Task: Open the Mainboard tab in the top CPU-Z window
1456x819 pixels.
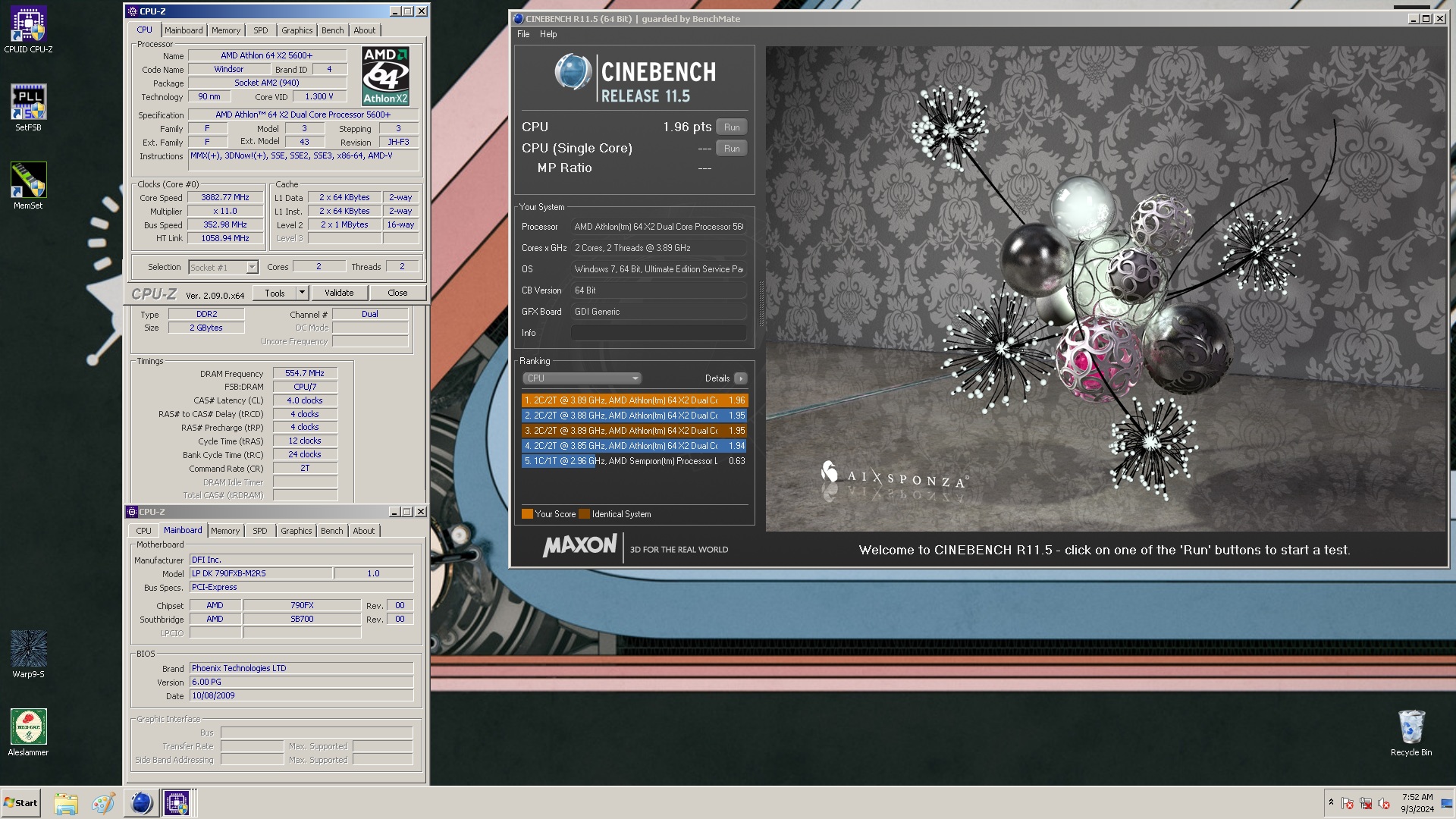Action: point(184,30)
